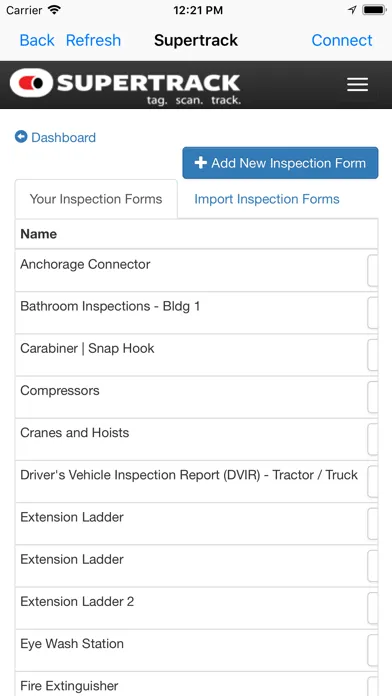Return to Dashboard link

pyautogui.click(x=63, y=137)
